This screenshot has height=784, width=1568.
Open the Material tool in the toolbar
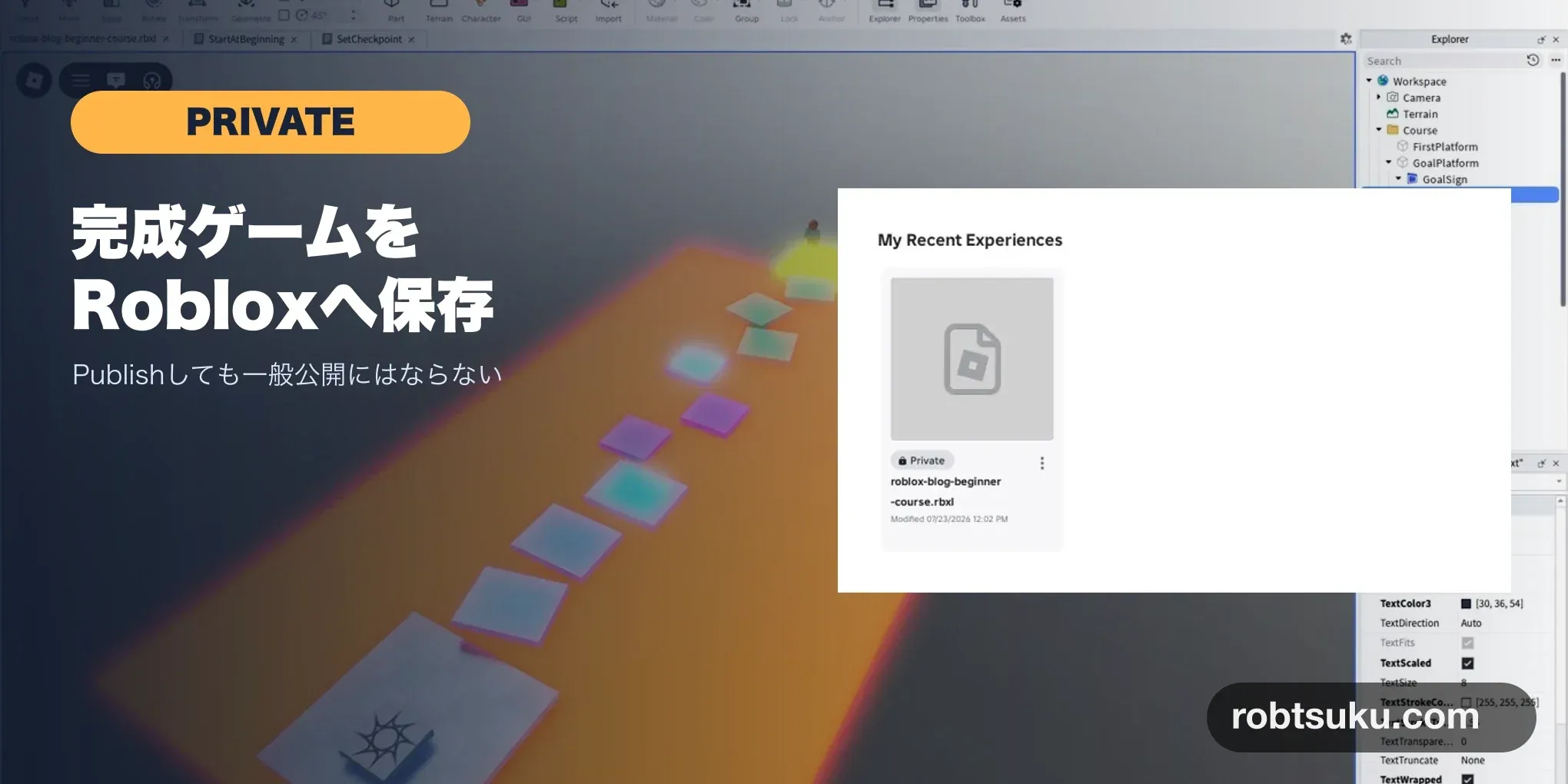[x=661, y=11]
